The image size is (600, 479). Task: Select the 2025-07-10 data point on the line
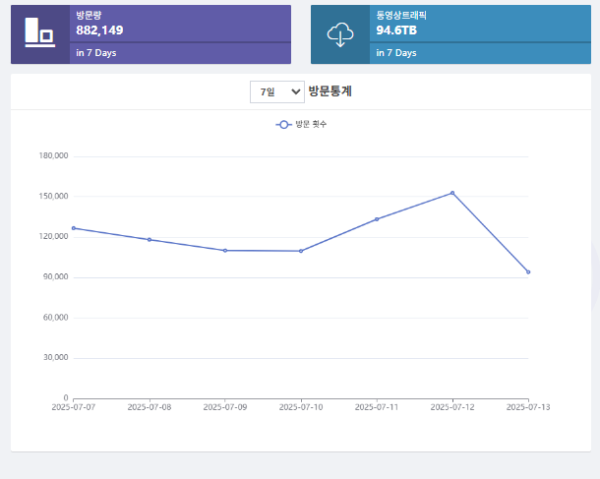[301, 251]
